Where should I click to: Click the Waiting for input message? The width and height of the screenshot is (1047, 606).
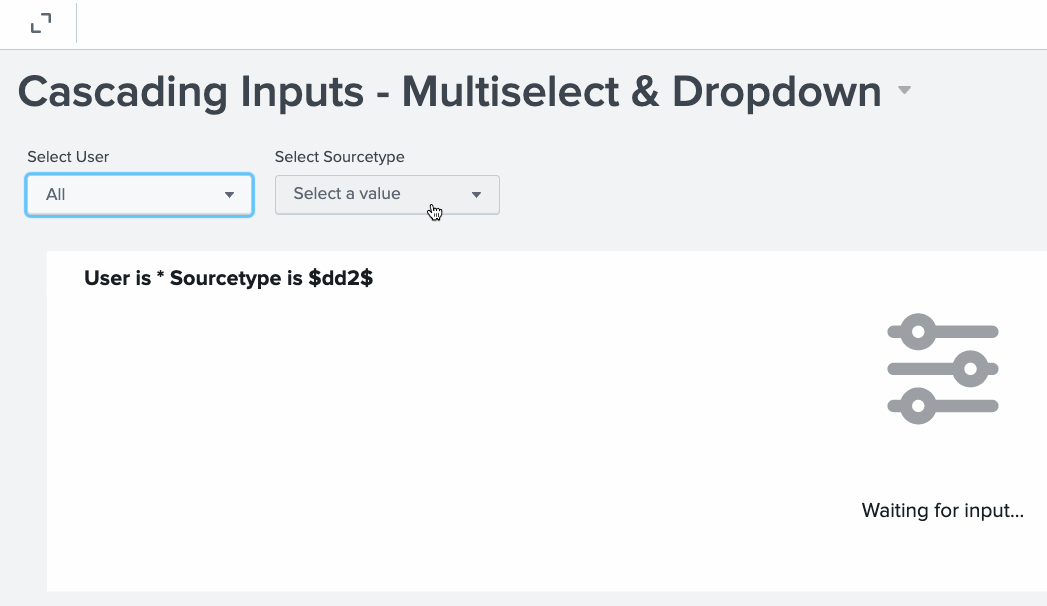tap(942, 511)
